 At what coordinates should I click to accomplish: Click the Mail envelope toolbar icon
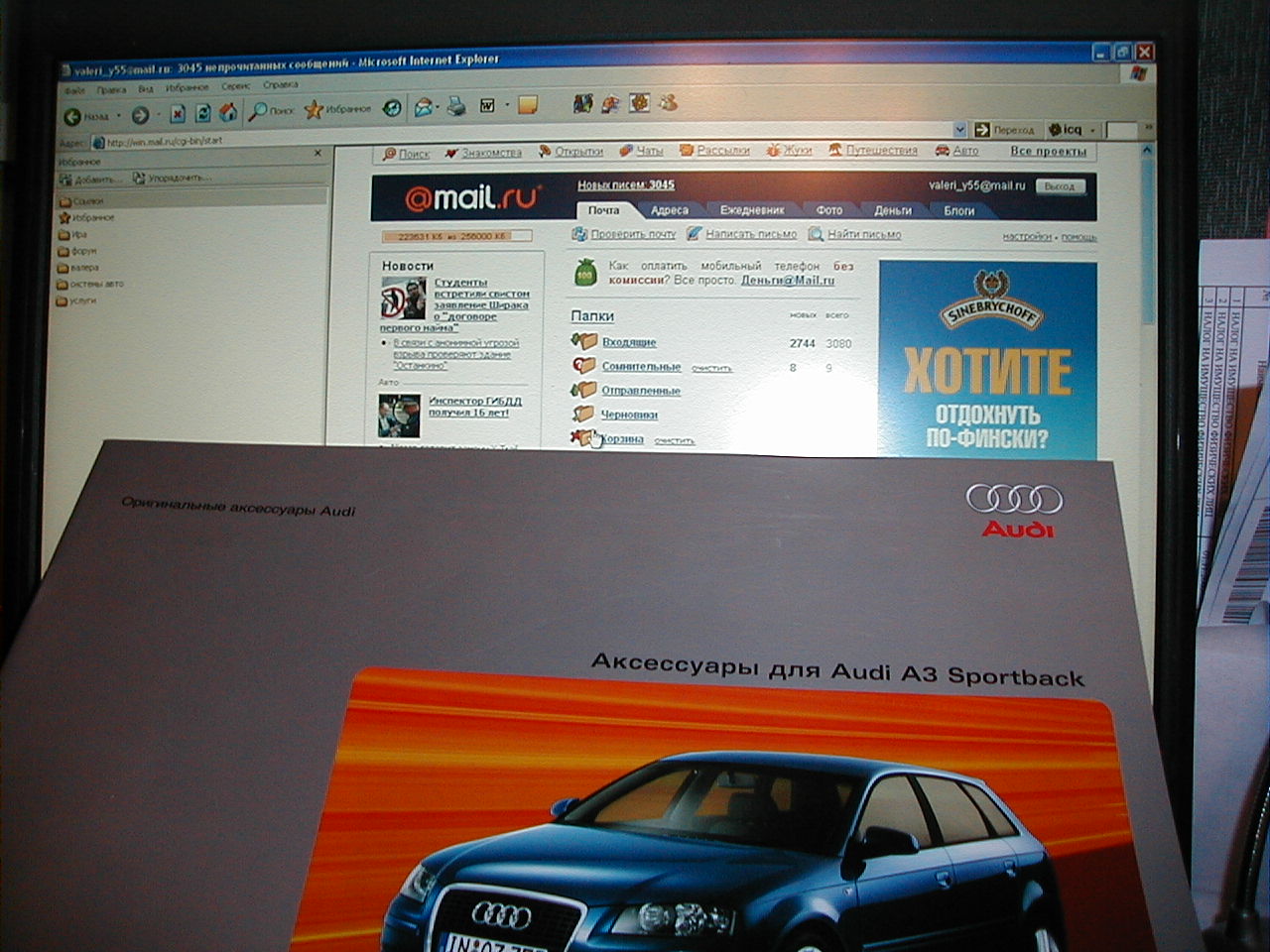(x=423, y=107)
